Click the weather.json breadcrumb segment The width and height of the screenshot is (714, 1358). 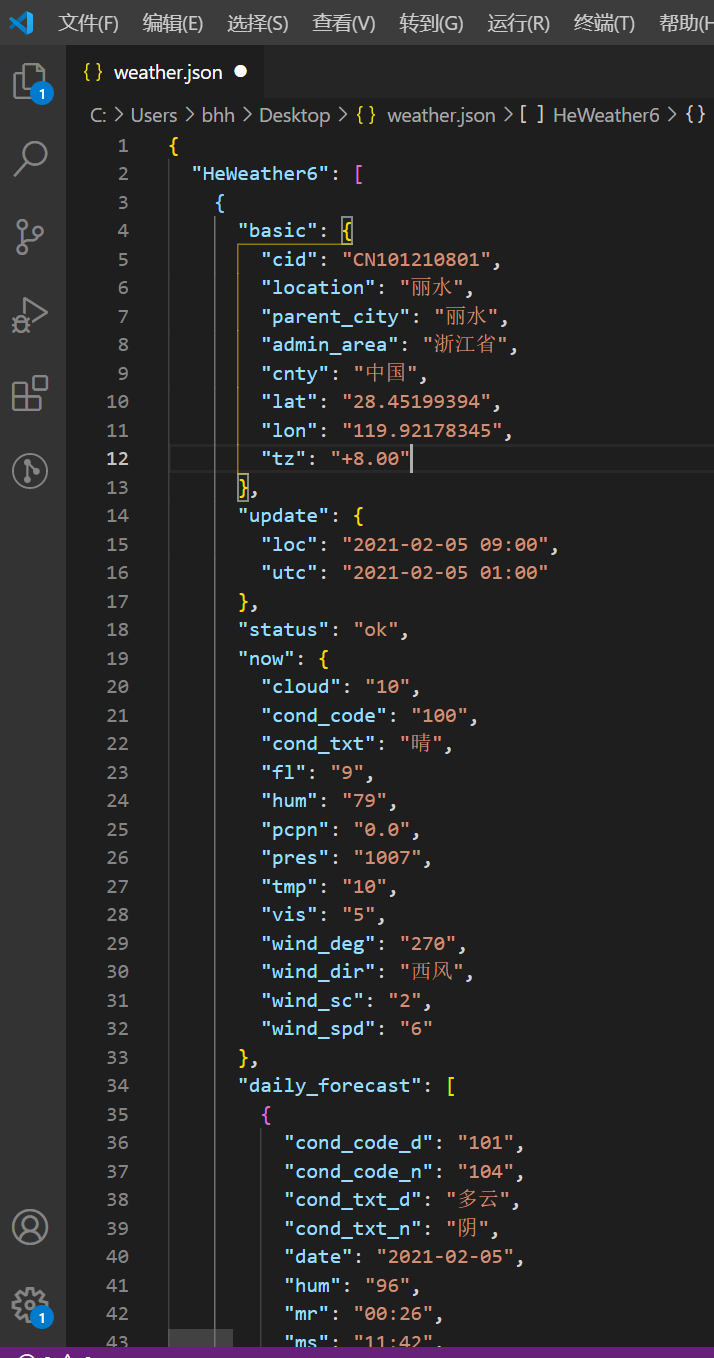tap(425, 115)
